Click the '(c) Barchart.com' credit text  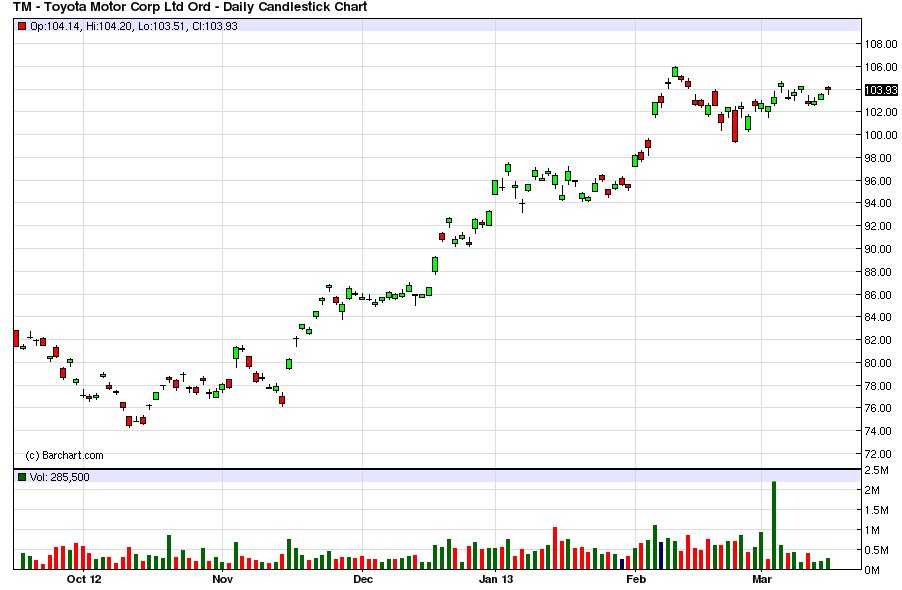[64, 455]
